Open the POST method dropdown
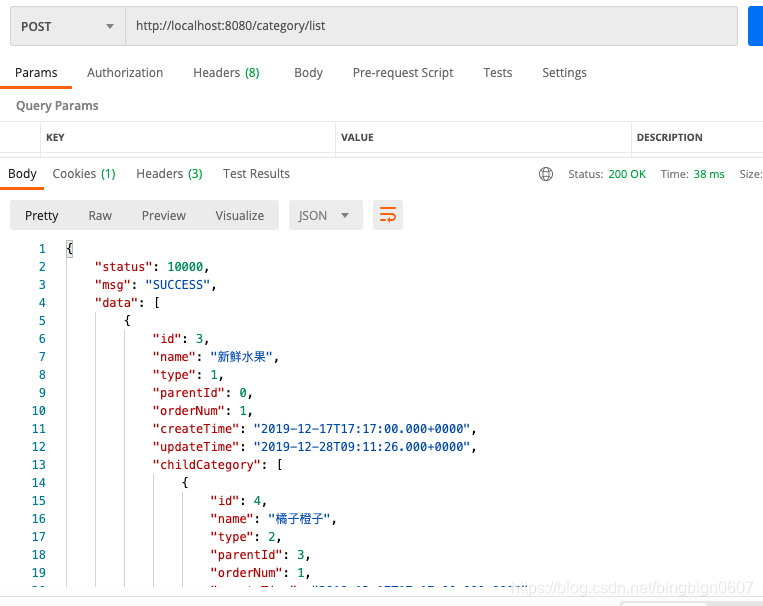The image size is (763, 606). click(68, 26)
